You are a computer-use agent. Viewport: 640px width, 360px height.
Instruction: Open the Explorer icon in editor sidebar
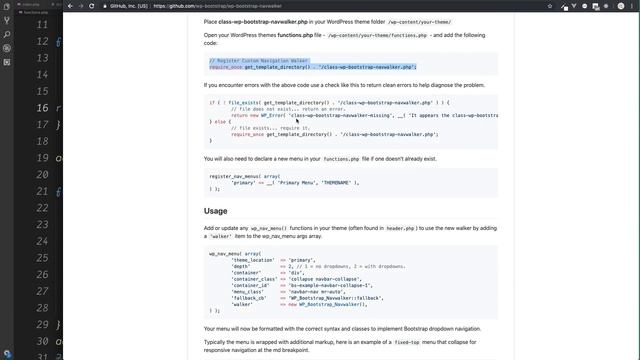pyautogui.click(x=7, y=6)
